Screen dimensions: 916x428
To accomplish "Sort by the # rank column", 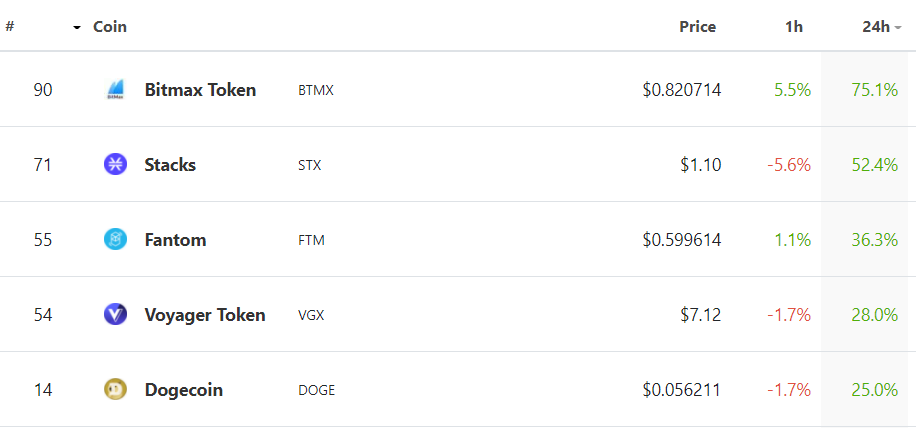I will (9, 27).
